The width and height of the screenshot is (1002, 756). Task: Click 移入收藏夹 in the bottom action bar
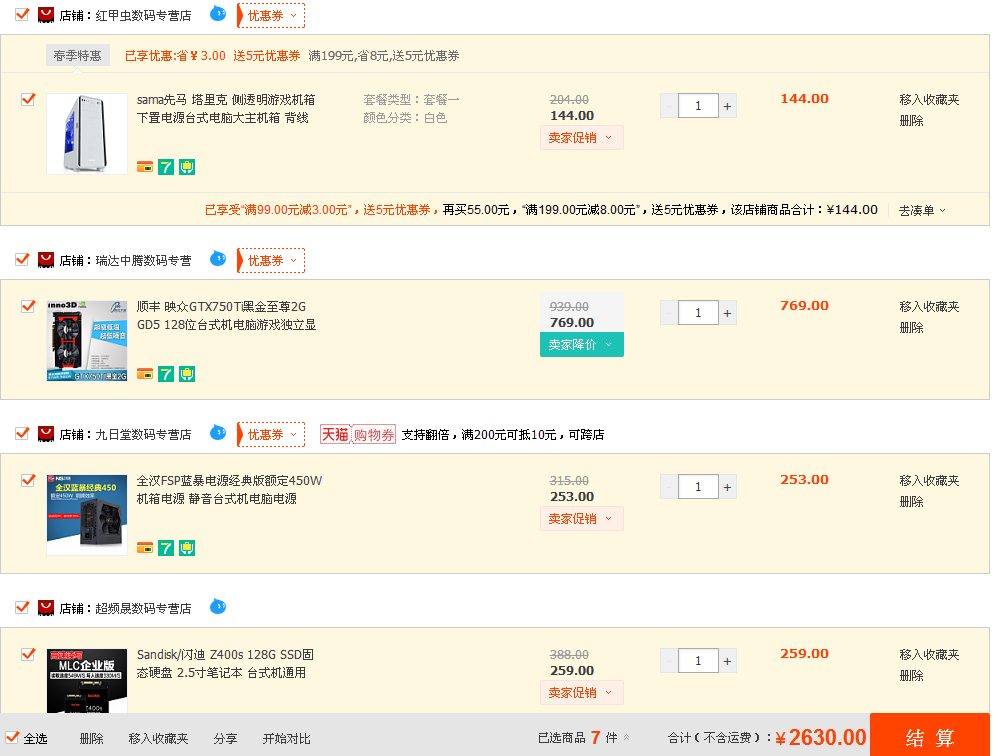pos(158,739)
